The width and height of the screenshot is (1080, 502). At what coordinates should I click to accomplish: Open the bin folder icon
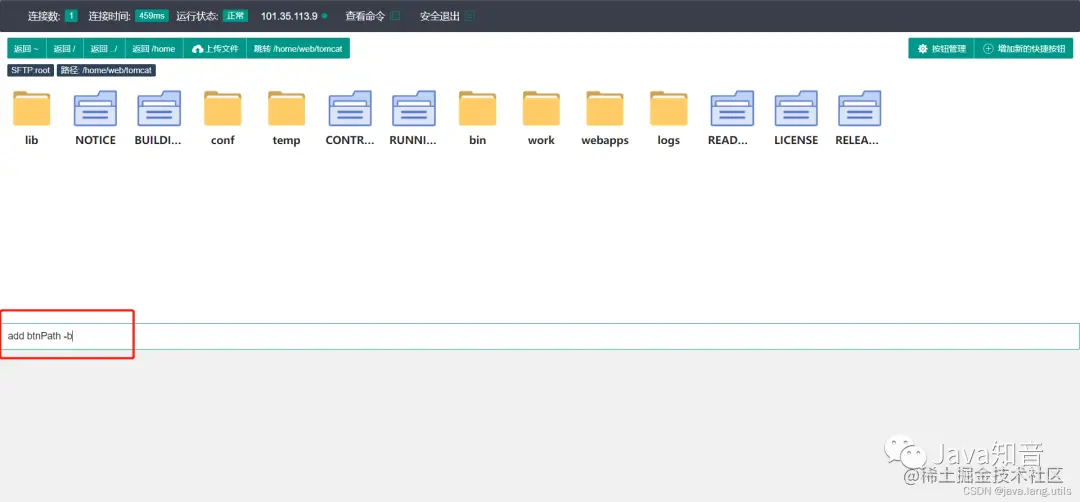pyautogui.click(x=477, y=108)
